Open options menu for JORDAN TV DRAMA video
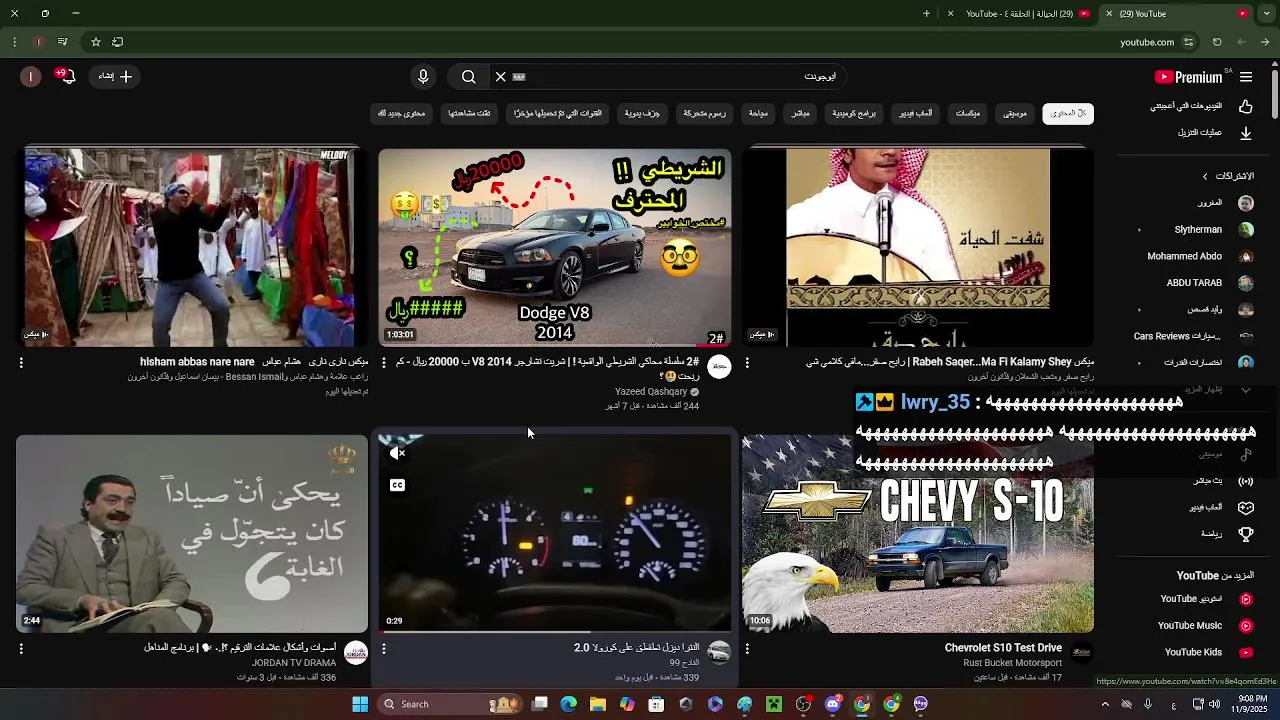 [x=21, y=649]
